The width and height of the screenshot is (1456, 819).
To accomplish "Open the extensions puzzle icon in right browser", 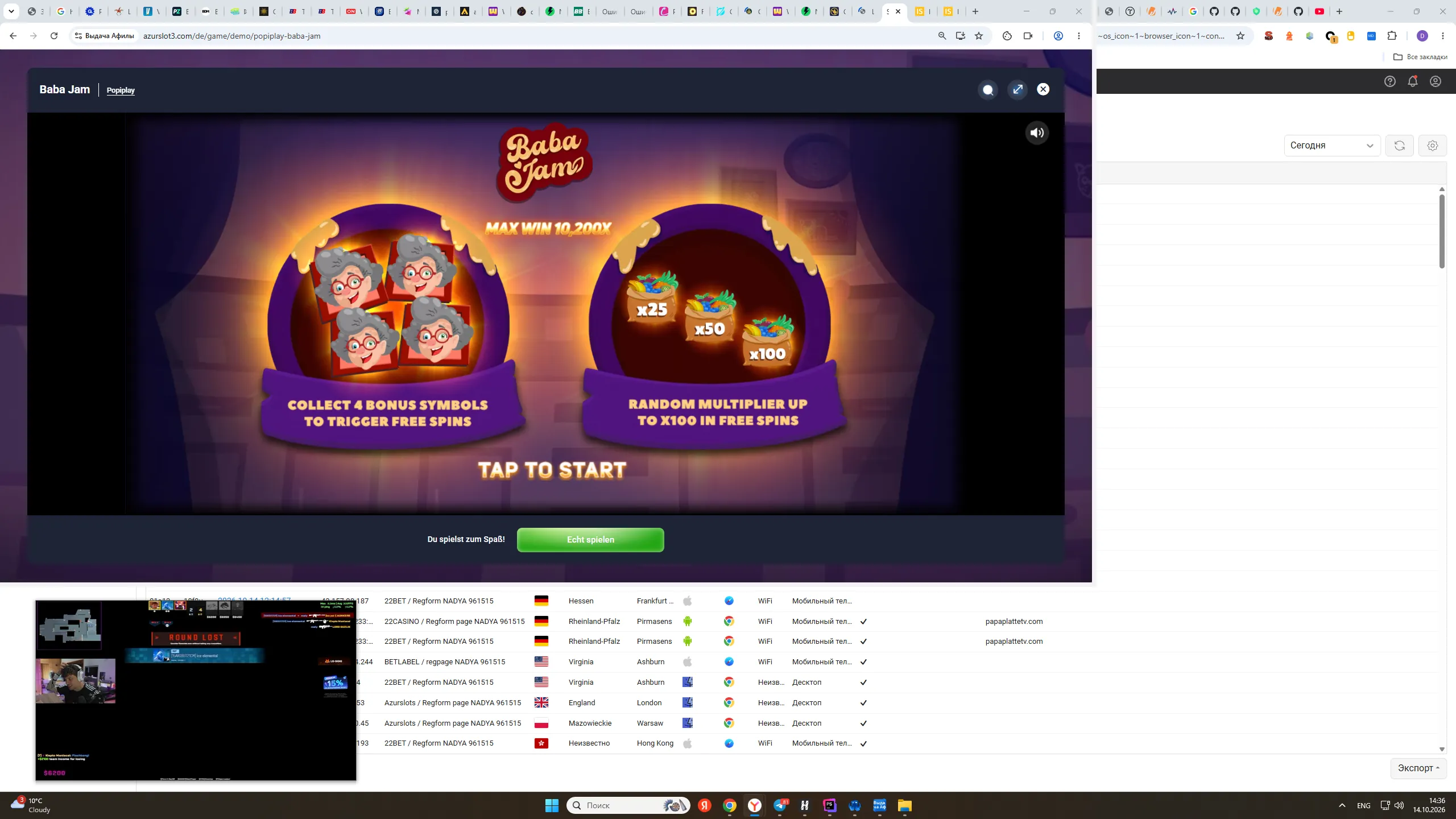I will 1392,36.
